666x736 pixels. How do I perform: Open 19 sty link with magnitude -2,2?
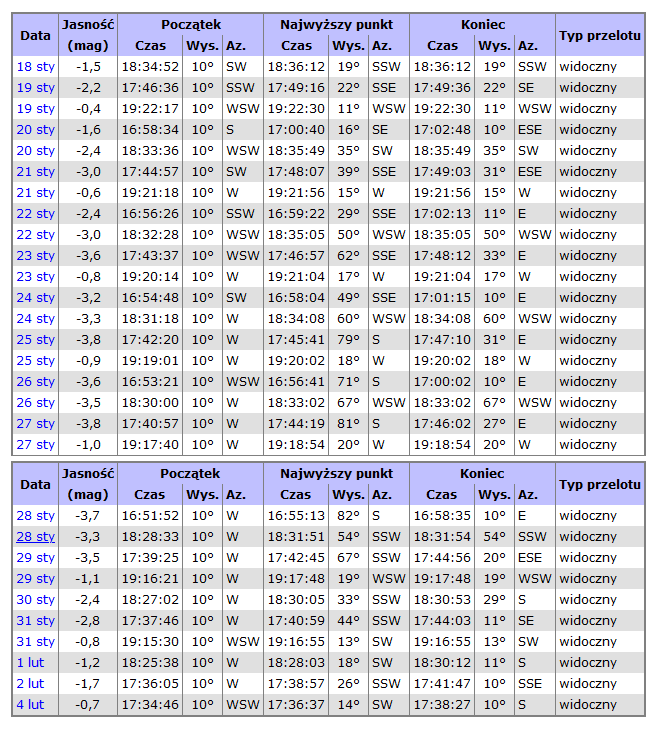(x=36, y=88)
